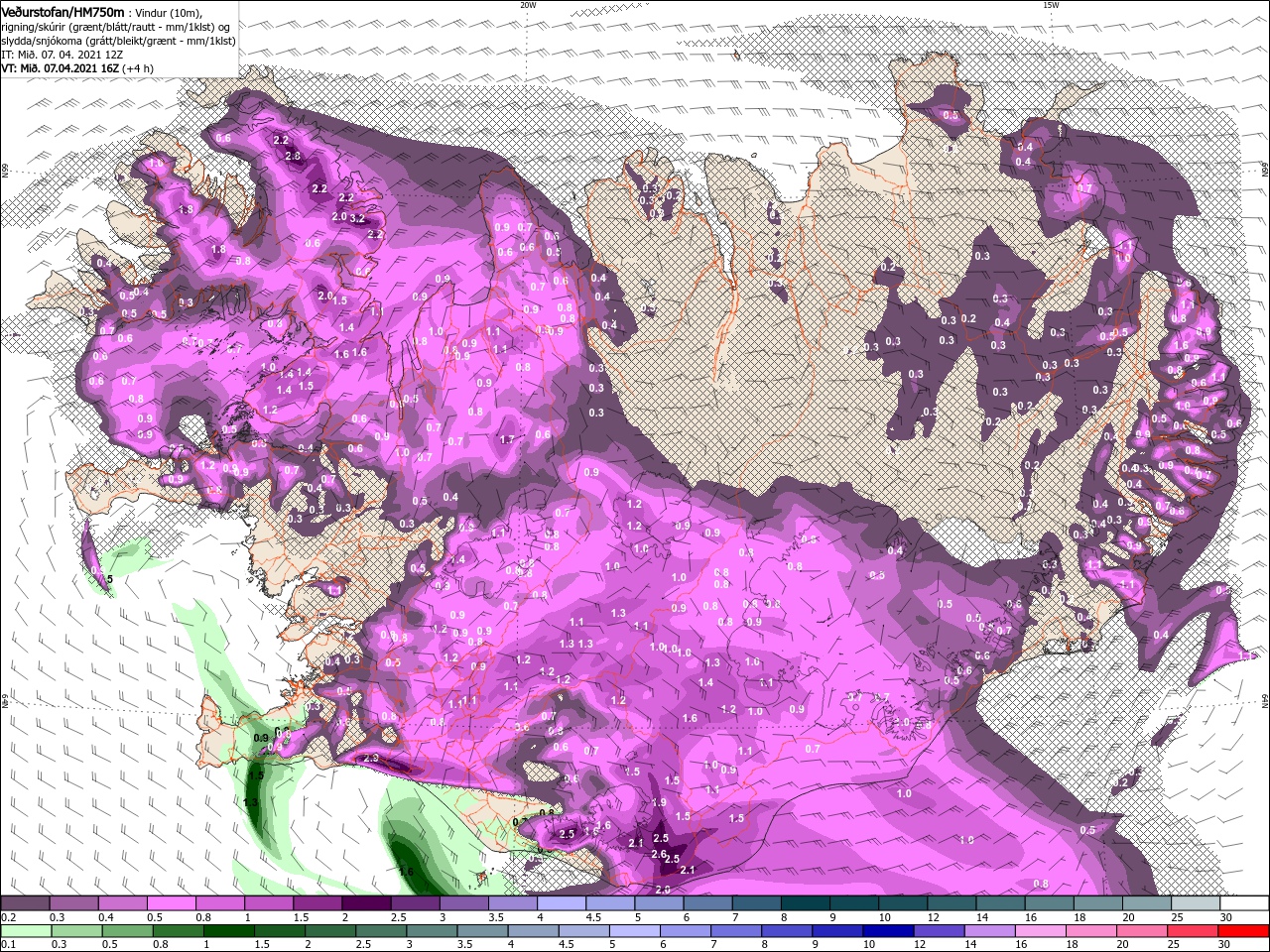Select the 1 mm swatch in upper legend row
1270x952 pixels.
pos(268,903)
